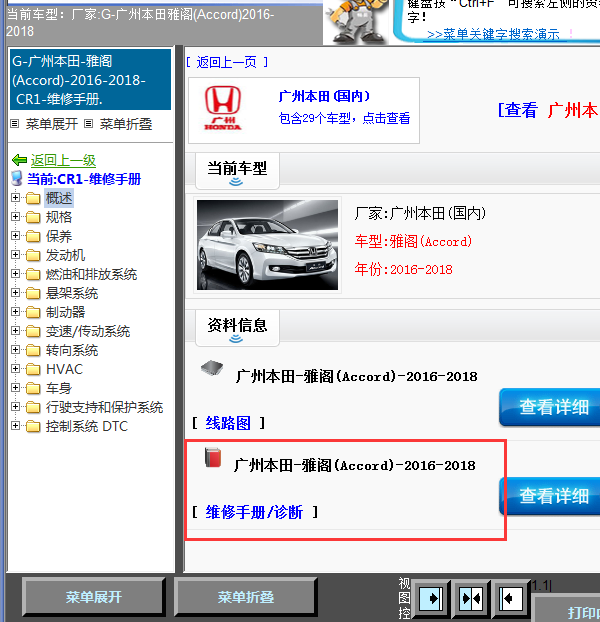Expand the 车身 tree node
Screen dimensions: 600x622
15,388
